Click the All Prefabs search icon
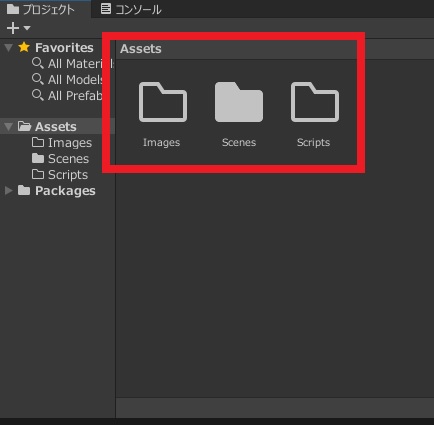This screenshot has width=434, height=425. coord(37,95)
